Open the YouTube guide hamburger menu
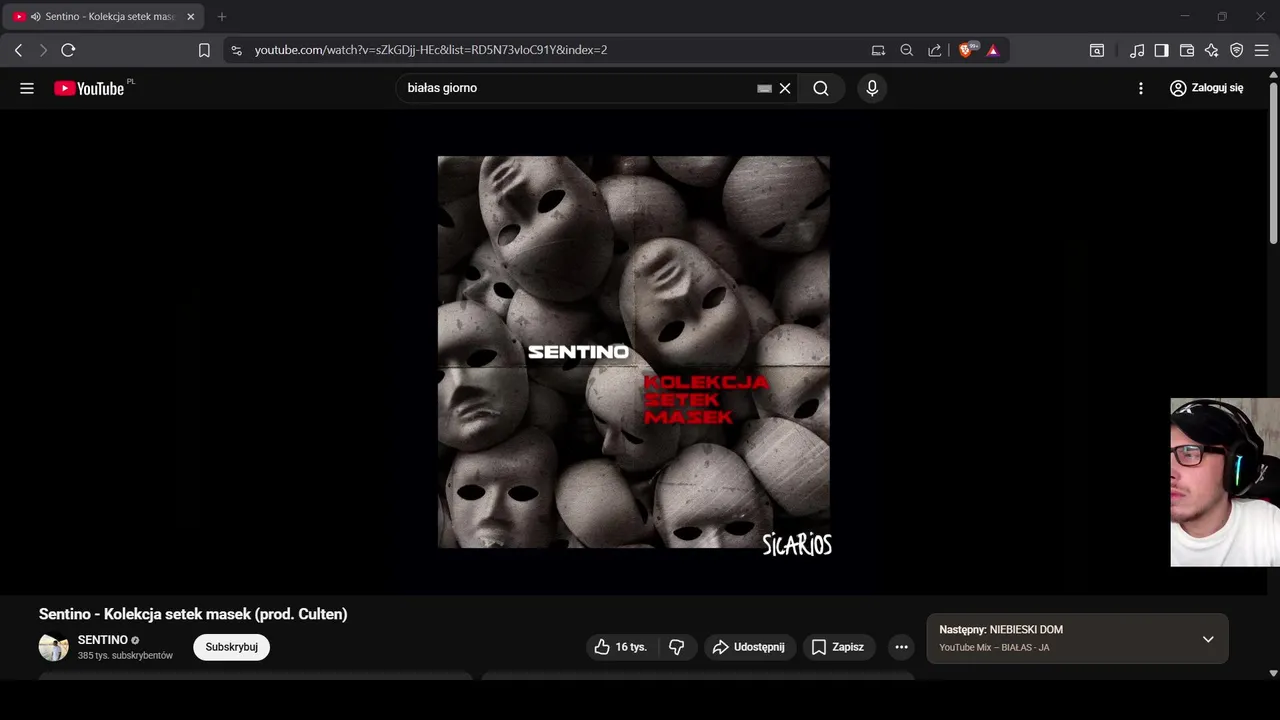The height and width of the screenshot is (720, 1280). pos(27,88)
